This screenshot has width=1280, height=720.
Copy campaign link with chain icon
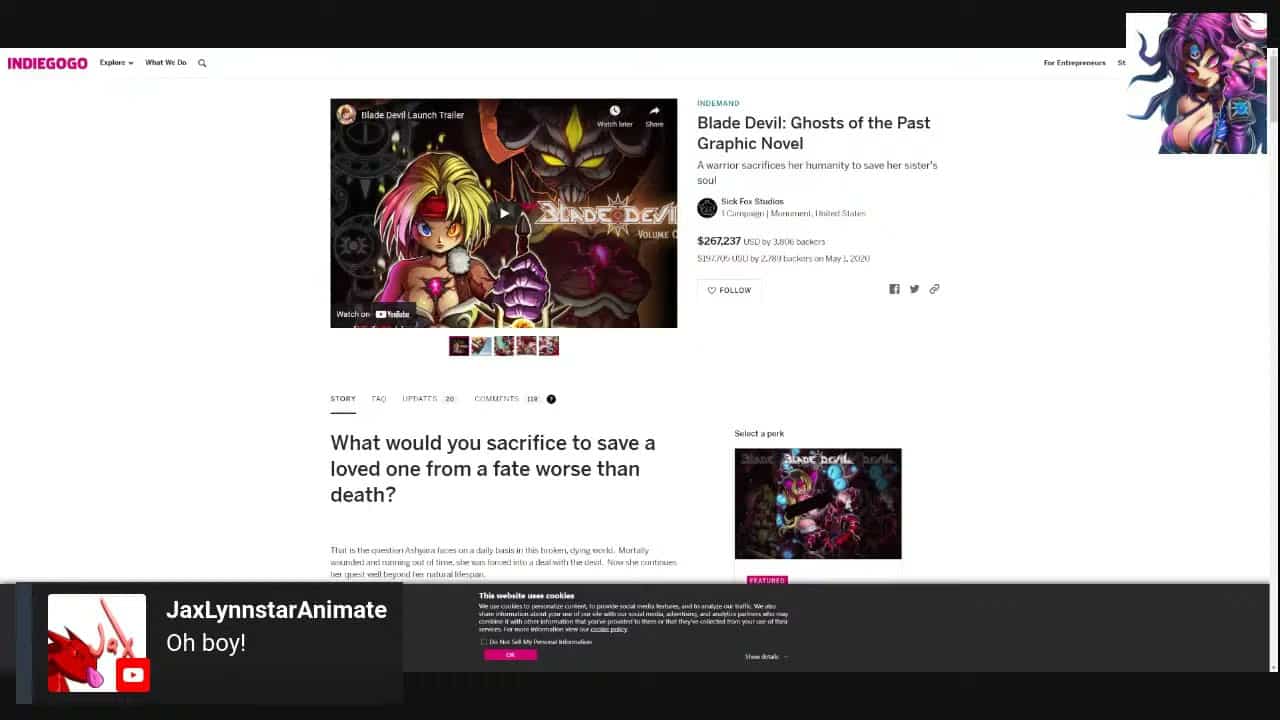[x=934, y=289]
